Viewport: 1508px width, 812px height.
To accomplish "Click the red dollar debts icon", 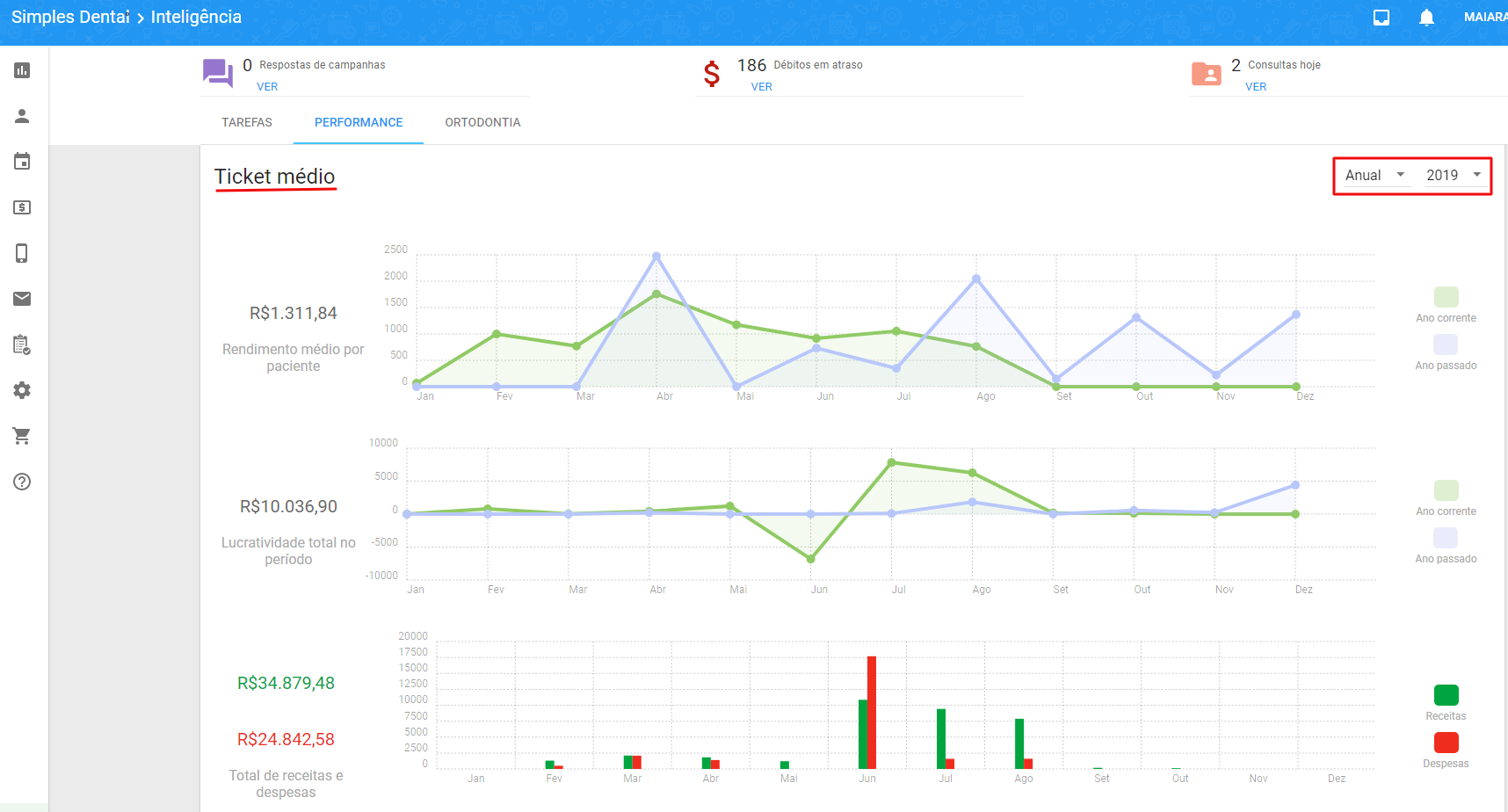I will point(712,74).
